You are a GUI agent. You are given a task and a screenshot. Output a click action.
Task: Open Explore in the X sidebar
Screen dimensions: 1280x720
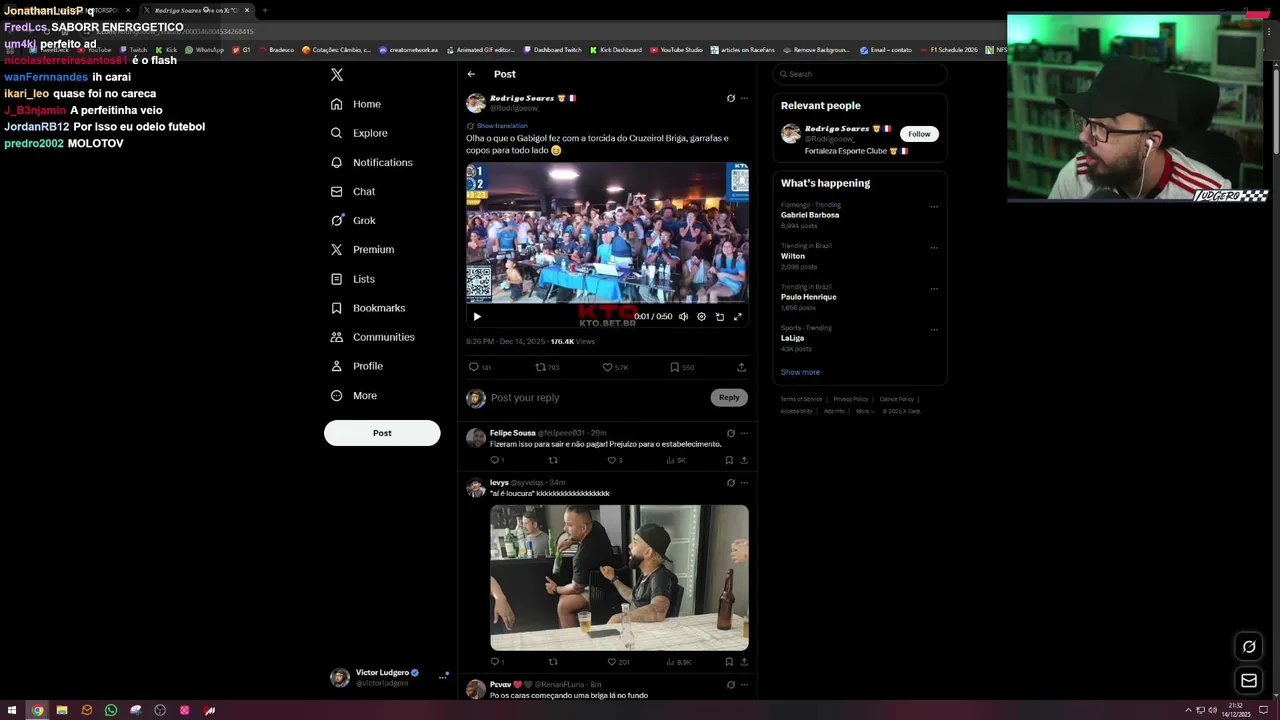tap(359, 133)
